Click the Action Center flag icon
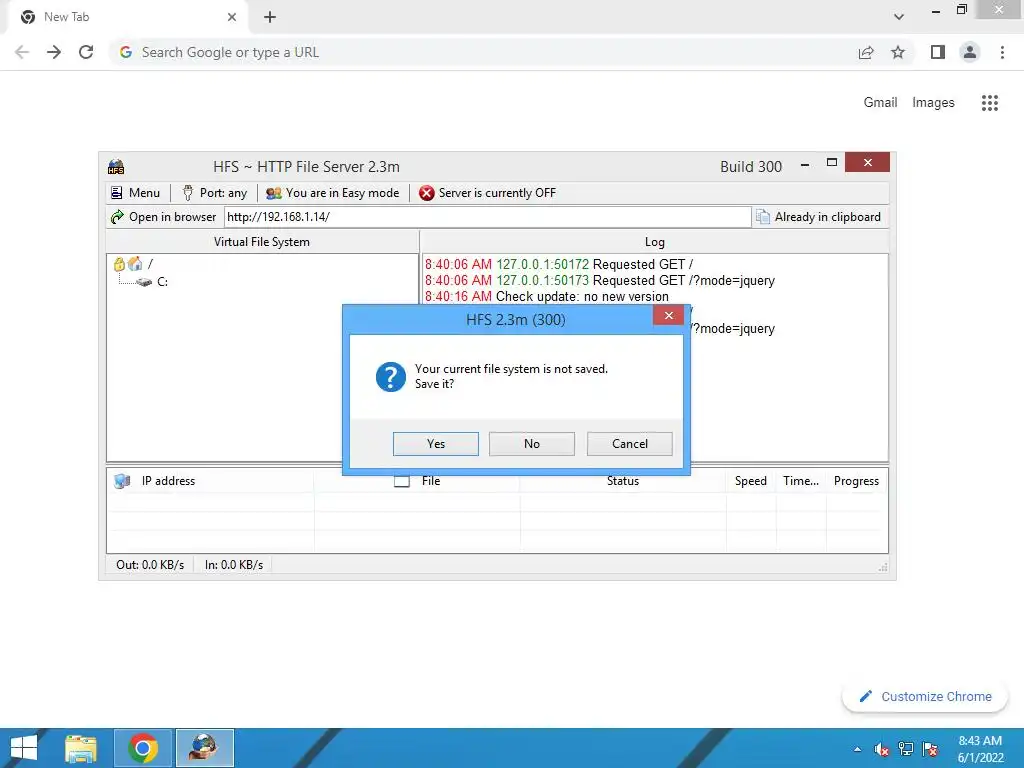Viewport: 1024px width, 768px height. pos(931,750)
